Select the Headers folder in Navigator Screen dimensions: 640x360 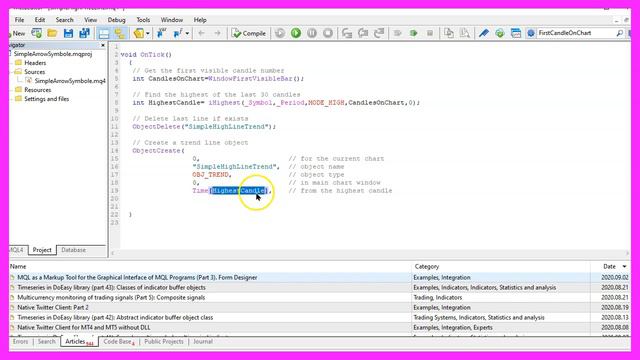point(35,63)
